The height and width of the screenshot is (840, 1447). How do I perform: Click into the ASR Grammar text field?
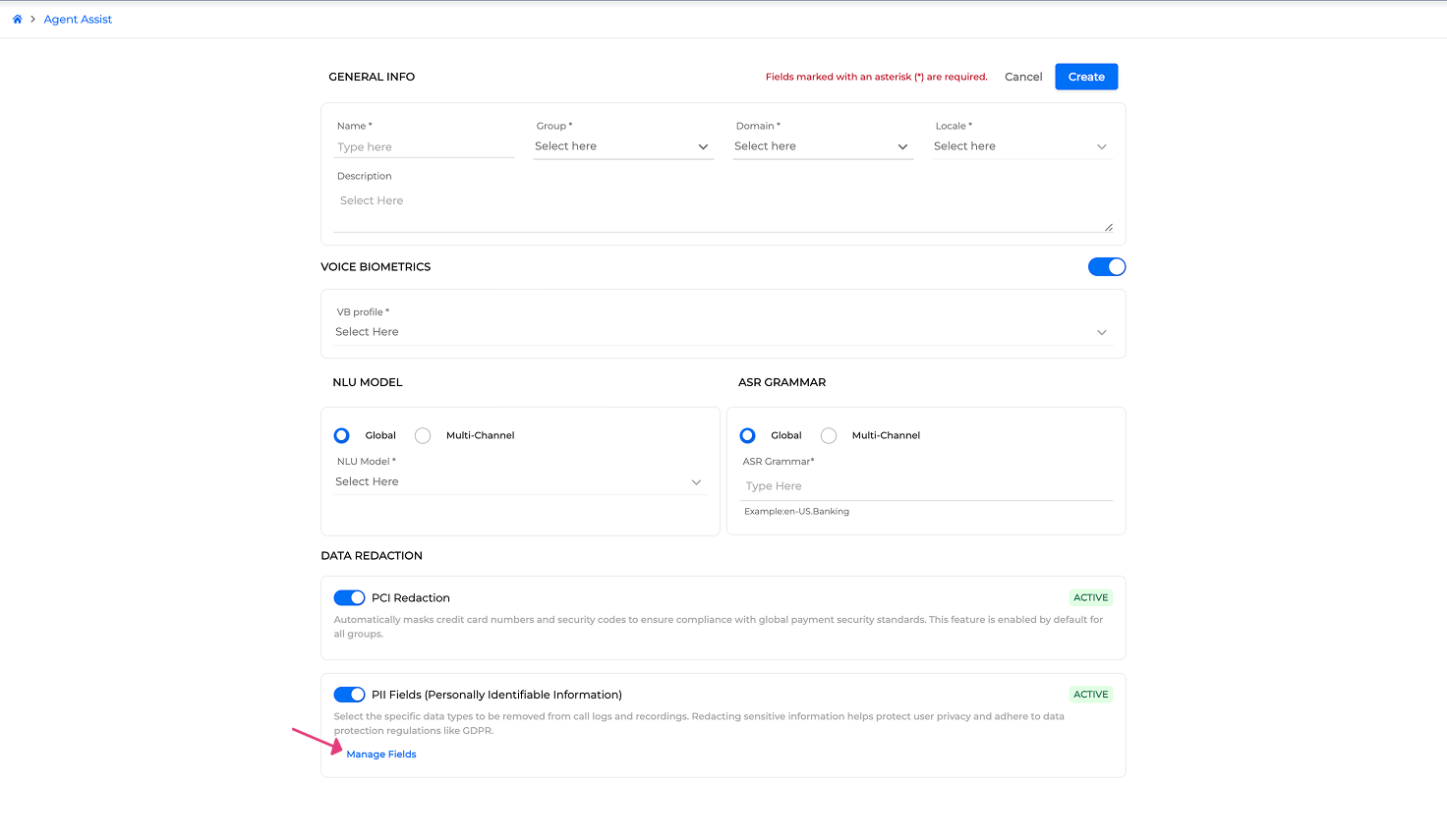tap(928, 486)
